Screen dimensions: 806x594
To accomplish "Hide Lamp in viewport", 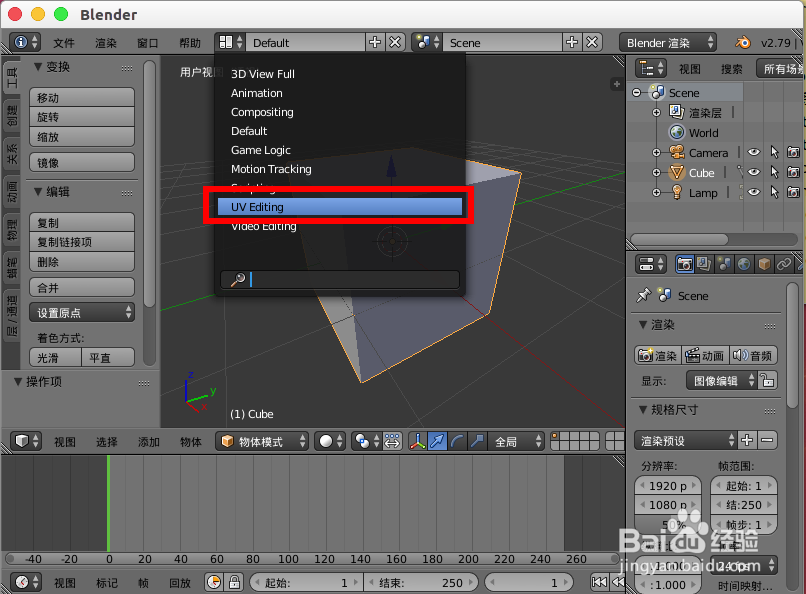I will pyautogui.click(x=754, y=192).
